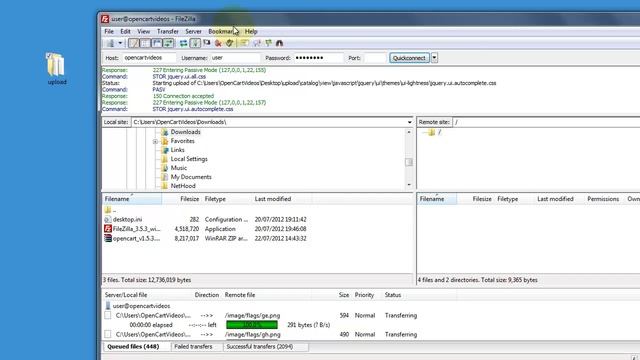The height and width of the screenshot is (360, 640).
Task: Select the upload folder on the desktop
Action: pos(56,69)
